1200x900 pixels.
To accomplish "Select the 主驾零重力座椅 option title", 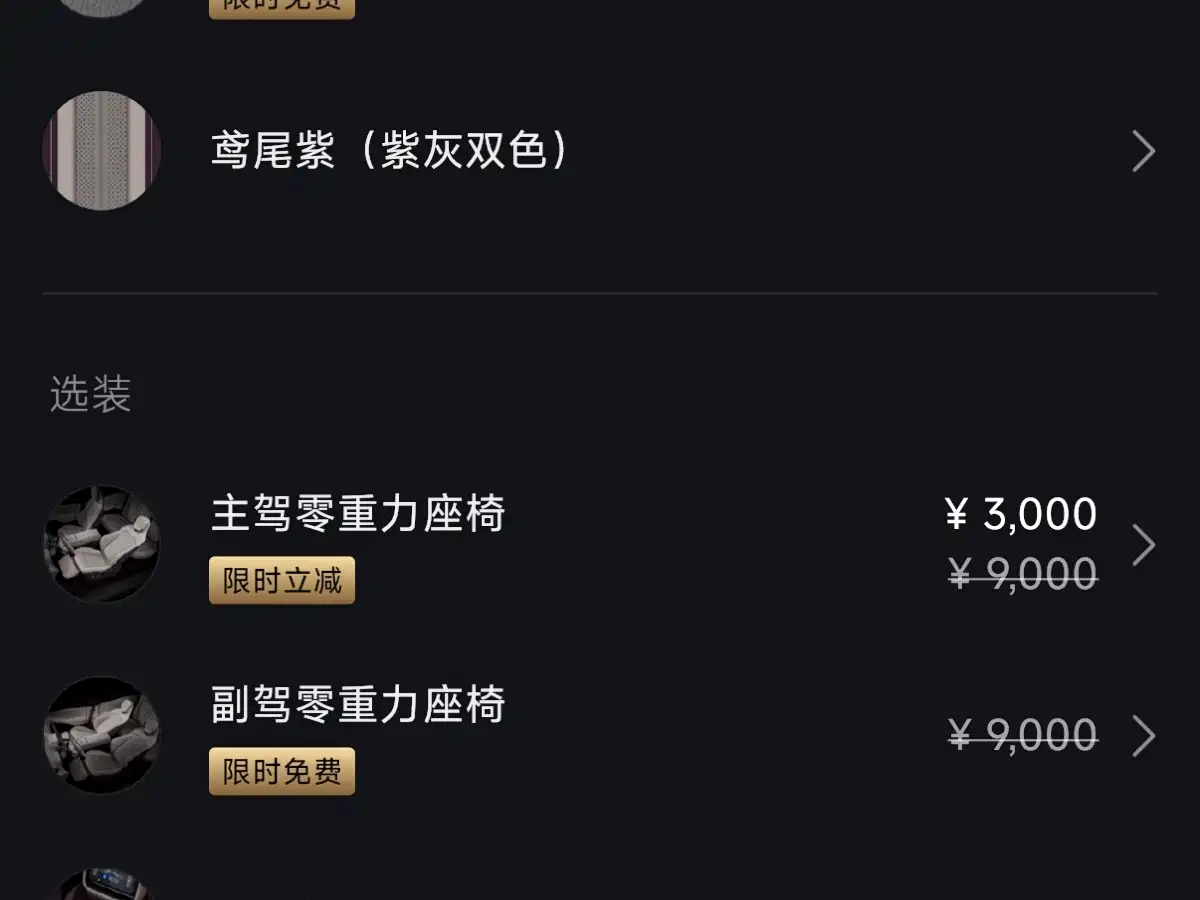I will [x=358, y=514].
